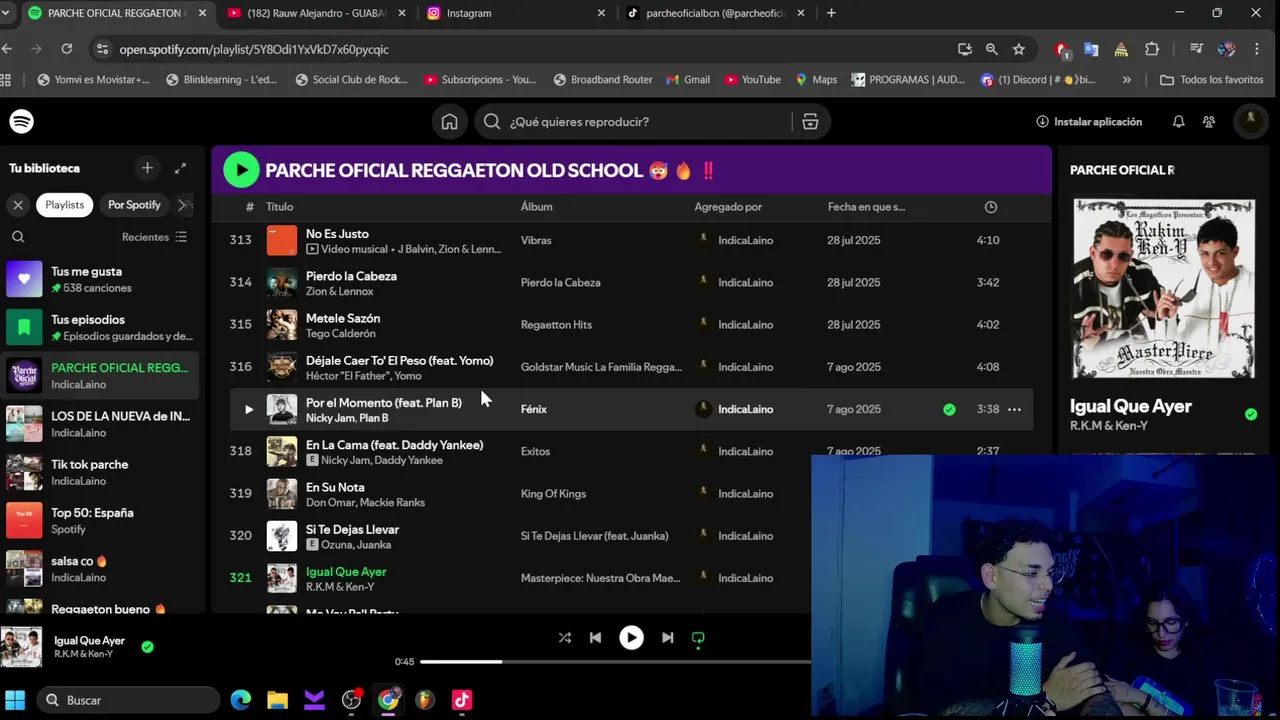Open a new browser tab
This screenshot has height=720, width=1280.
[831, 13]
